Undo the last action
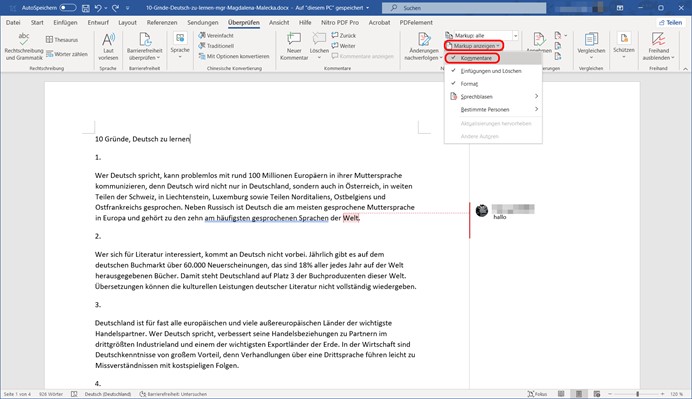 pos(98,8)
